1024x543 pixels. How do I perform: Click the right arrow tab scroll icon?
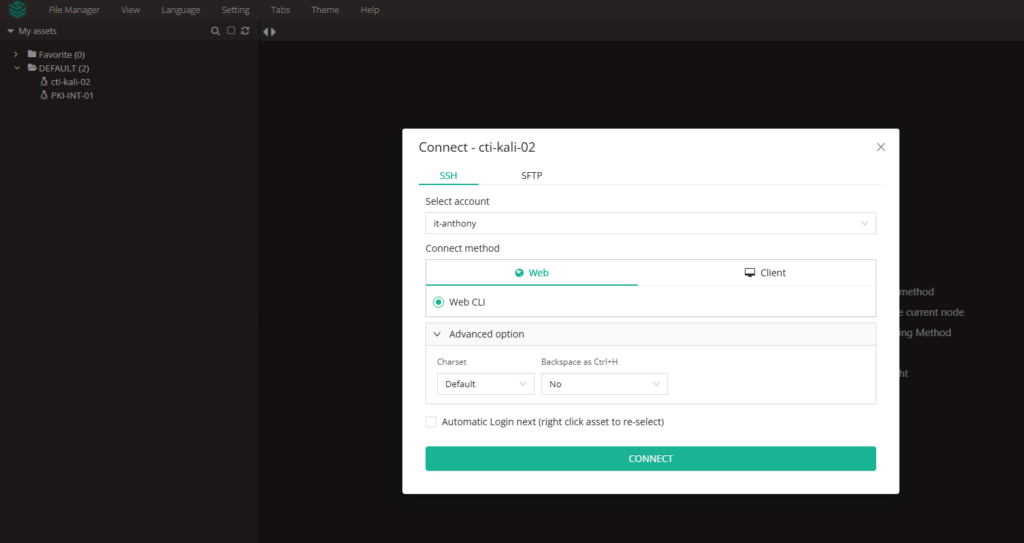click(273, 32)
